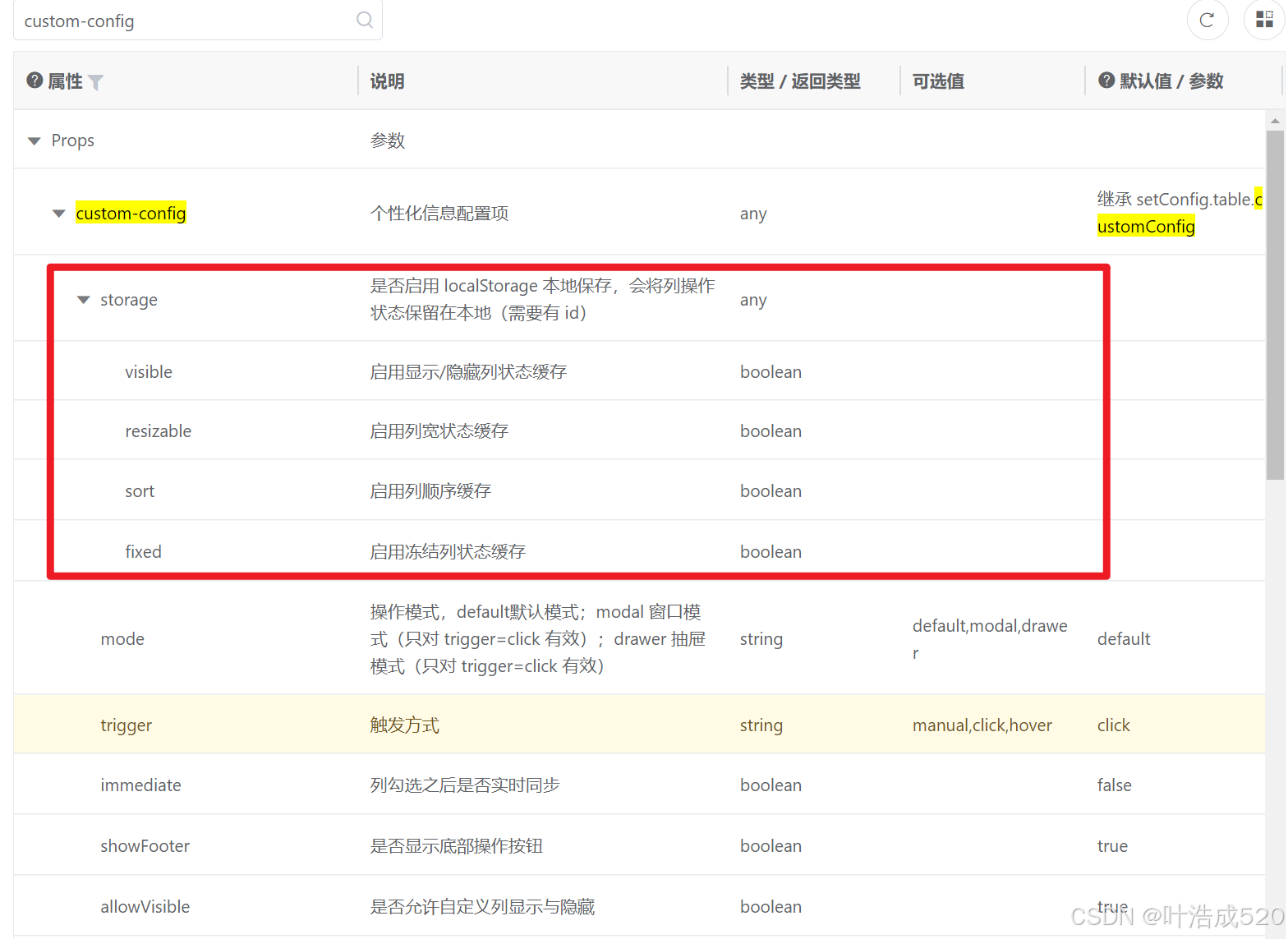Click the 默认值 / 参数 column header

pos(1171,81)
